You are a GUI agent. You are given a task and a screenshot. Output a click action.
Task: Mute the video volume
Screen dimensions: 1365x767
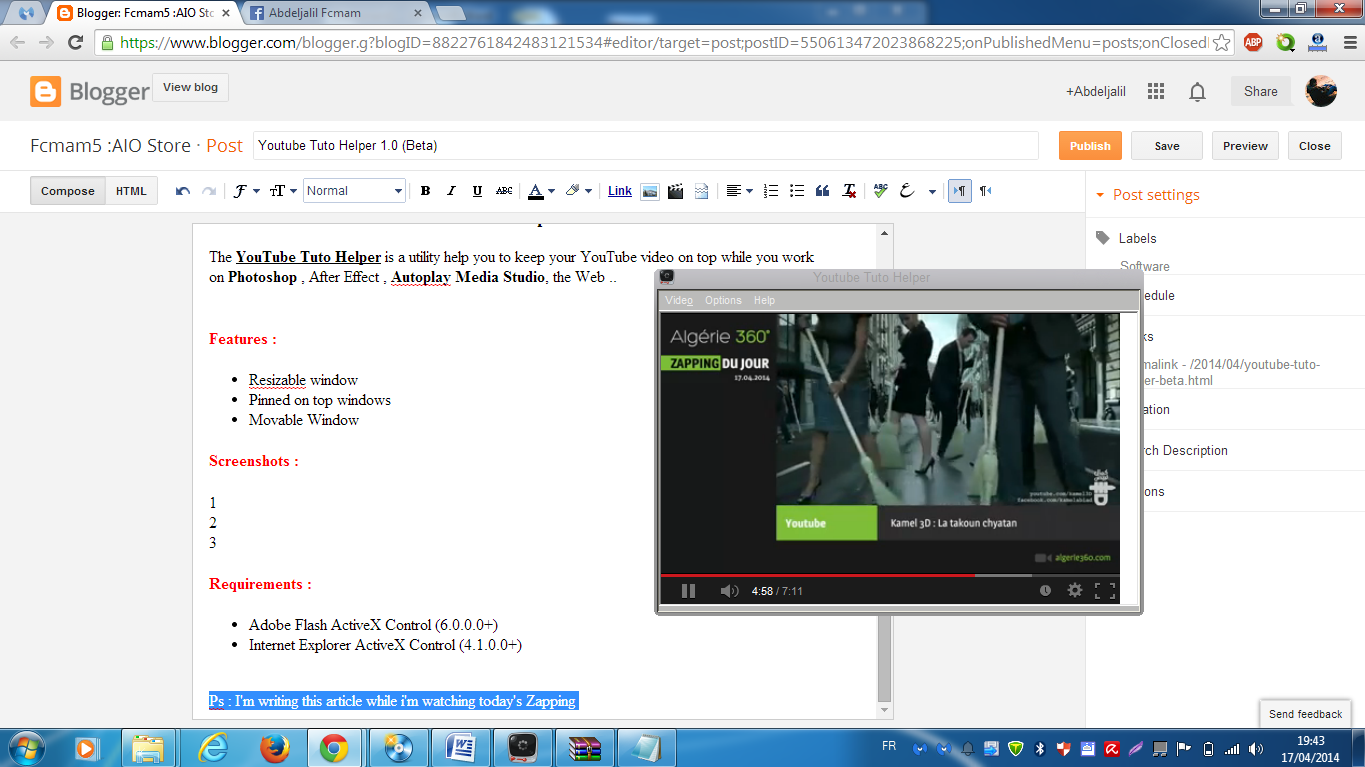pos(729,591)
